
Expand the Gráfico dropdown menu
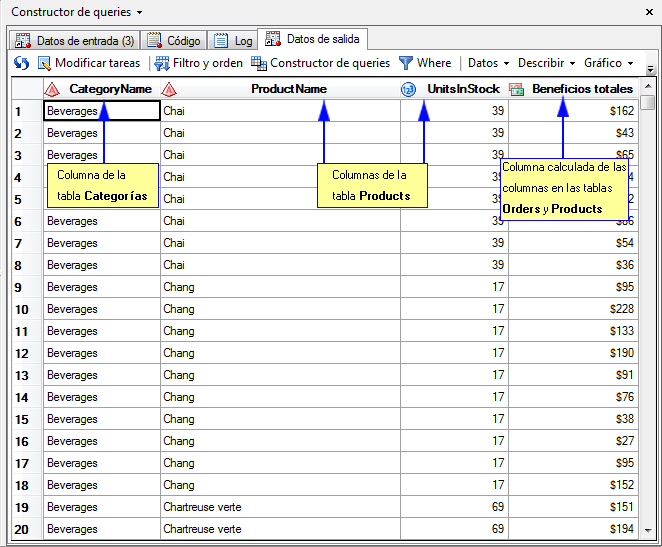tap(608, 63)
